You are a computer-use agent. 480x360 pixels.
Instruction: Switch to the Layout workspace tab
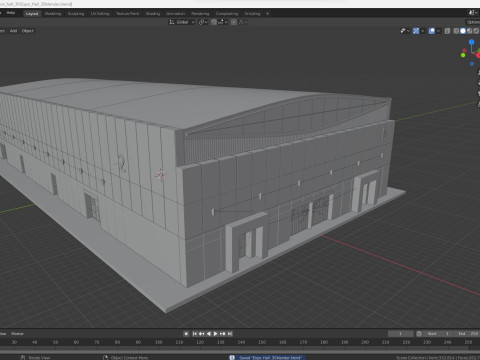[32, 14]
